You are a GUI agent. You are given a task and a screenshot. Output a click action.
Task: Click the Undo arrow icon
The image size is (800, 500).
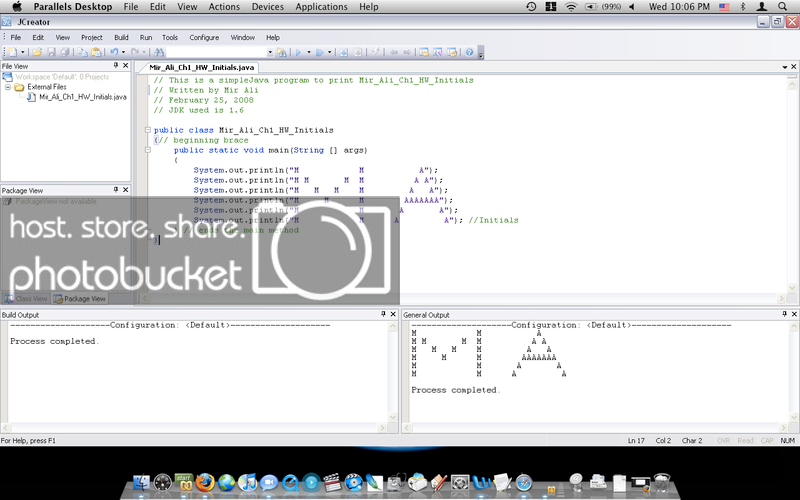click(x=114, y=52)
